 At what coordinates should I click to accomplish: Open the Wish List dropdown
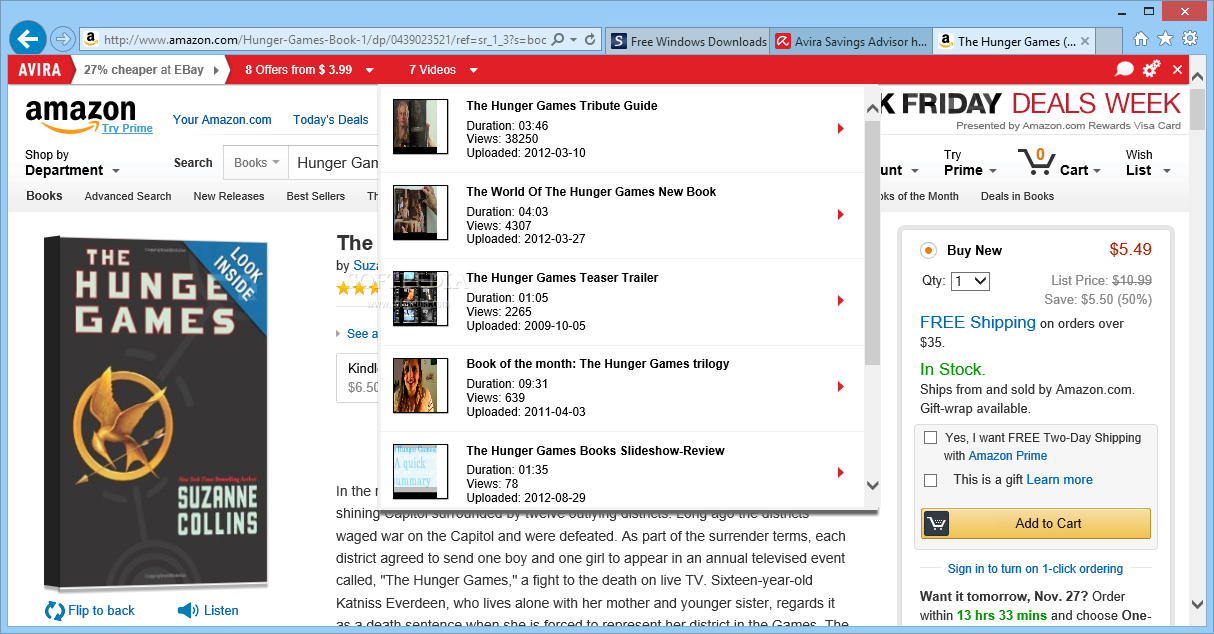click(1146, 163)
